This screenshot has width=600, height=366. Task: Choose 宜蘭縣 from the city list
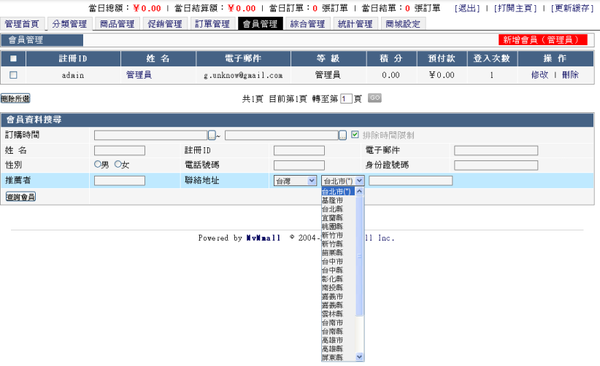332,218
